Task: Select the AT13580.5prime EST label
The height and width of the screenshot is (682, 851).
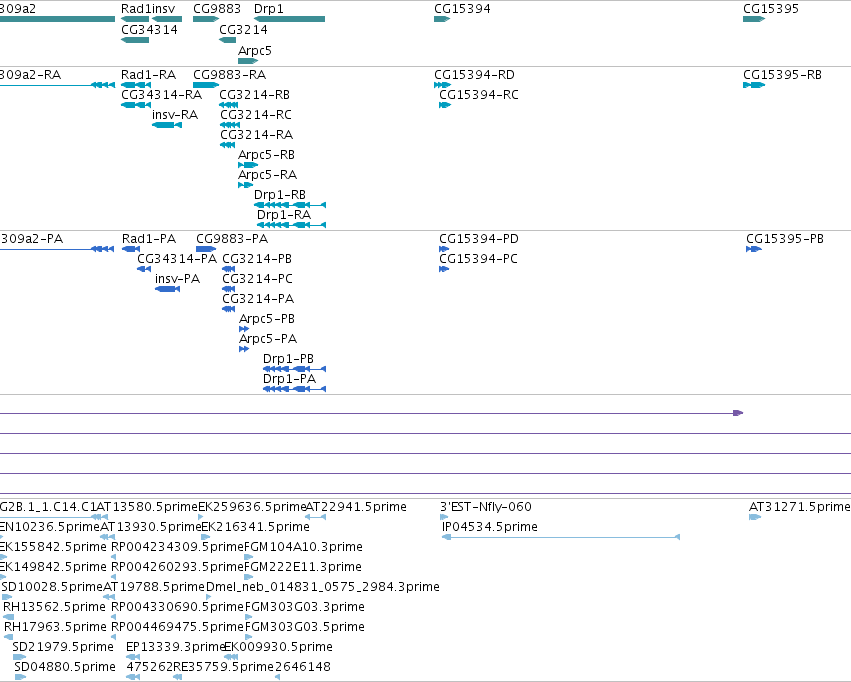Action: (x=149, y=507)
